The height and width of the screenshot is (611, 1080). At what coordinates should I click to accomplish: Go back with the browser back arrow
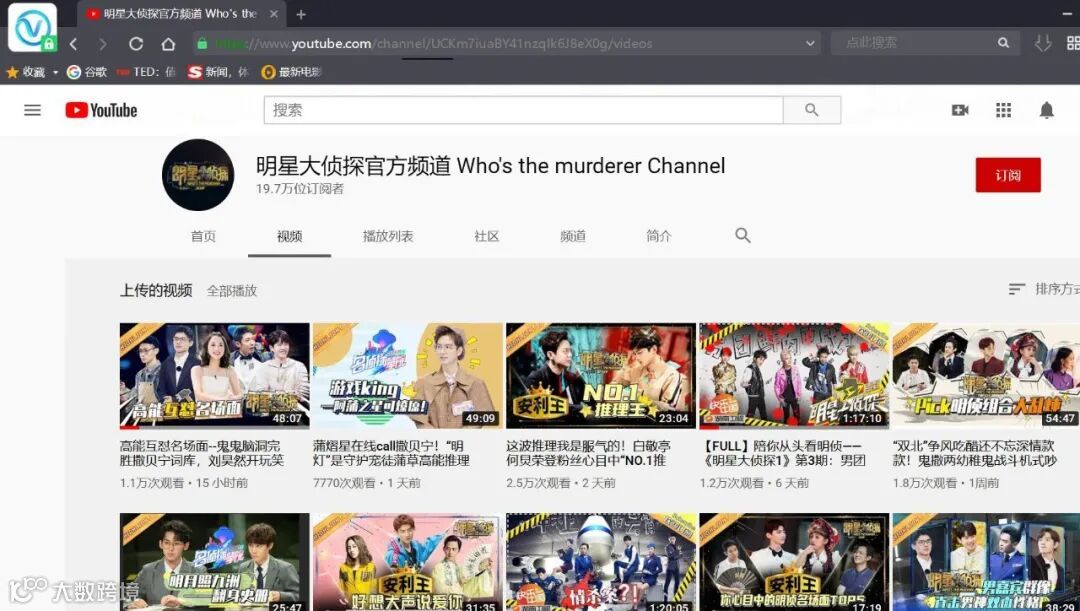(74, 44)
